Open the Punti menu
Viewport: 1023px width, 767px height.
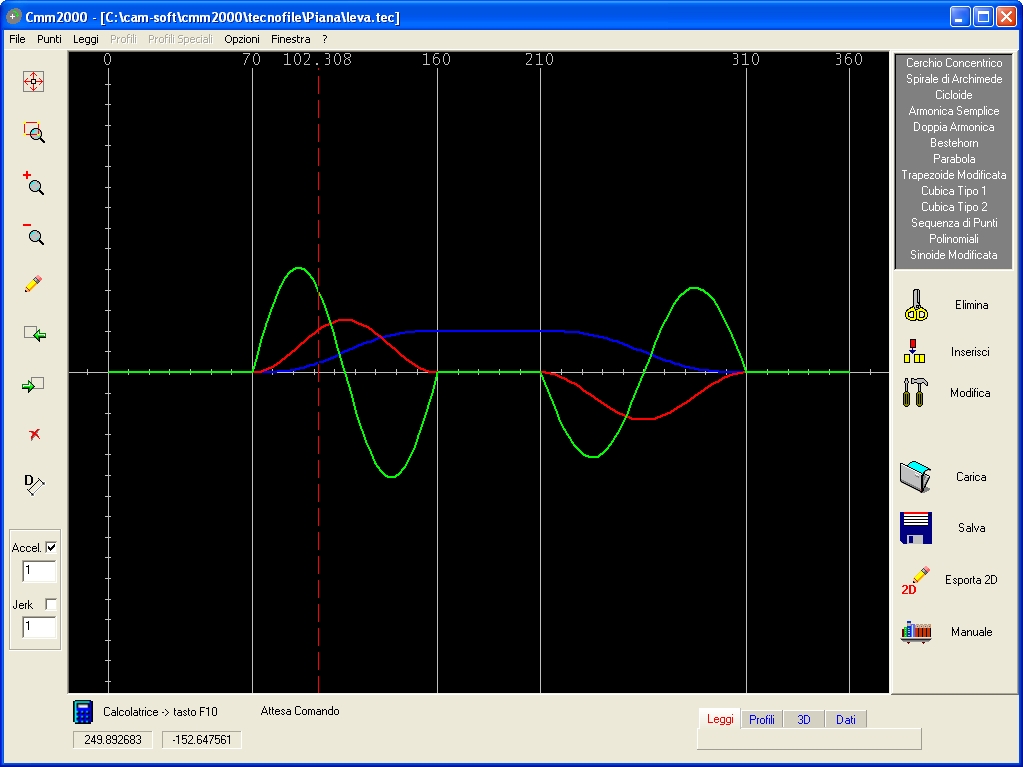50,39
